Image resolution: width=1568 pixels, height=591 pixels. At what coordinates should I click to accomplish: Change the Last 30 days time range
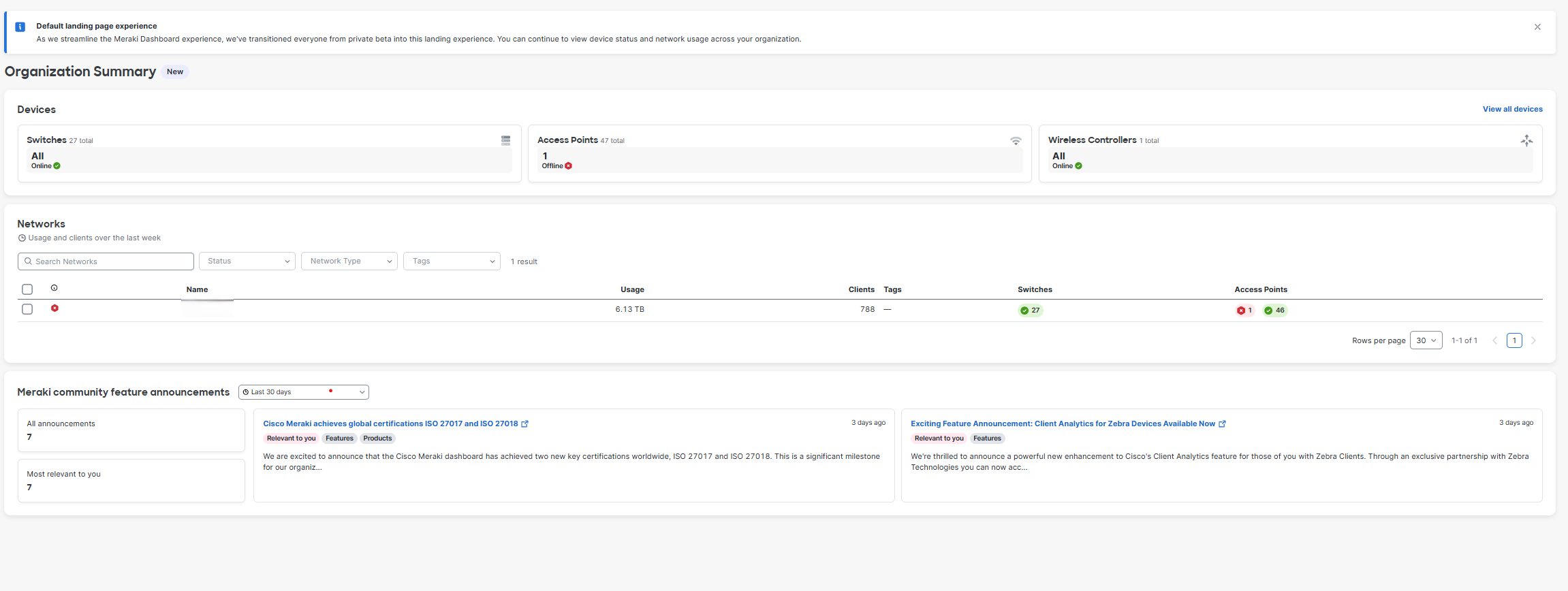(304, 392)
